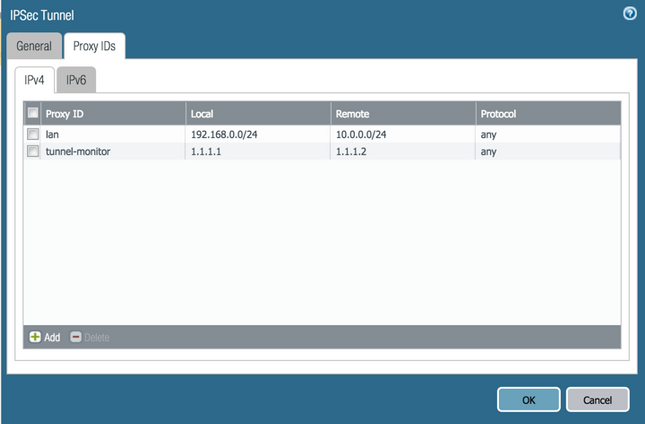Click the Cancel button
645x424 pixels.
click(598, 399)
